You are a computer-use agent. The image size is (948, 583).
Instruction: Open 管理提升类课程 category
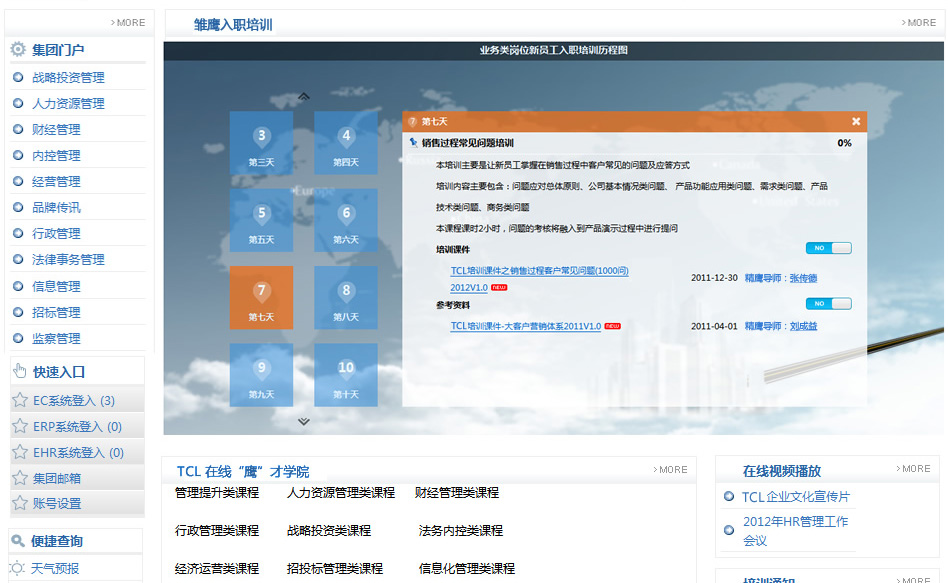[216, 493]
